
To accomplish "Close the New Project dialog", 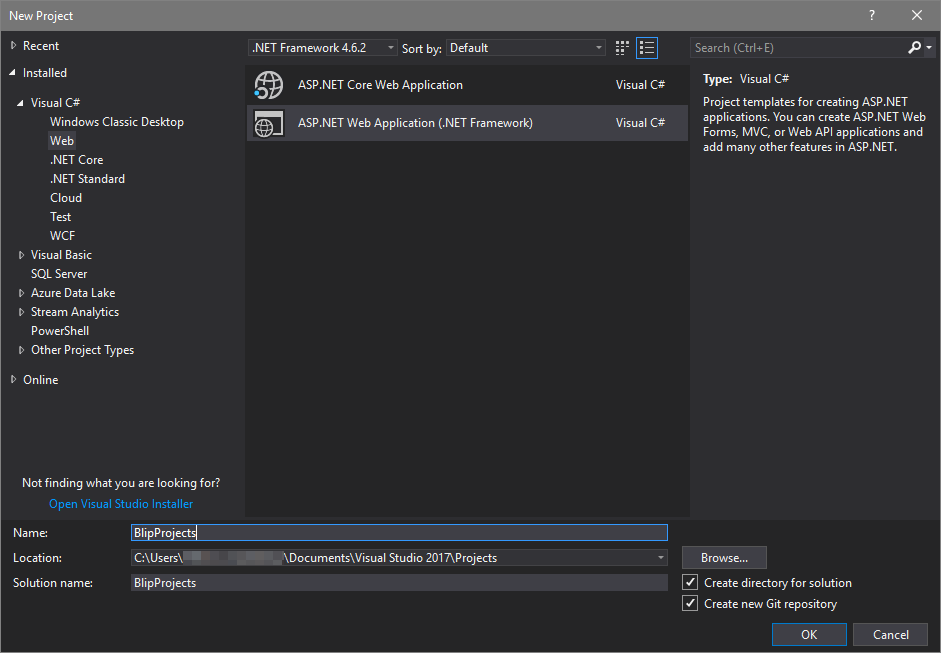I will [916, 15].
